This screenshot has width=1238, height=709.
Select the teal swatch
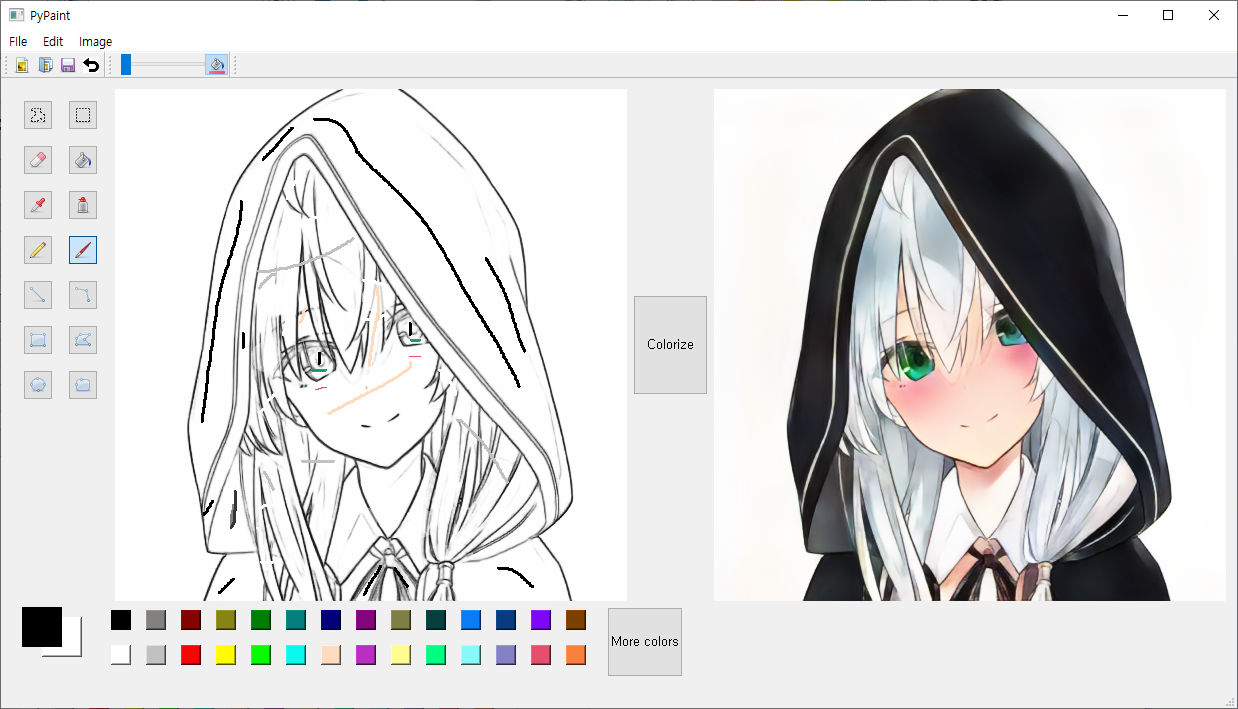point(296,620)
